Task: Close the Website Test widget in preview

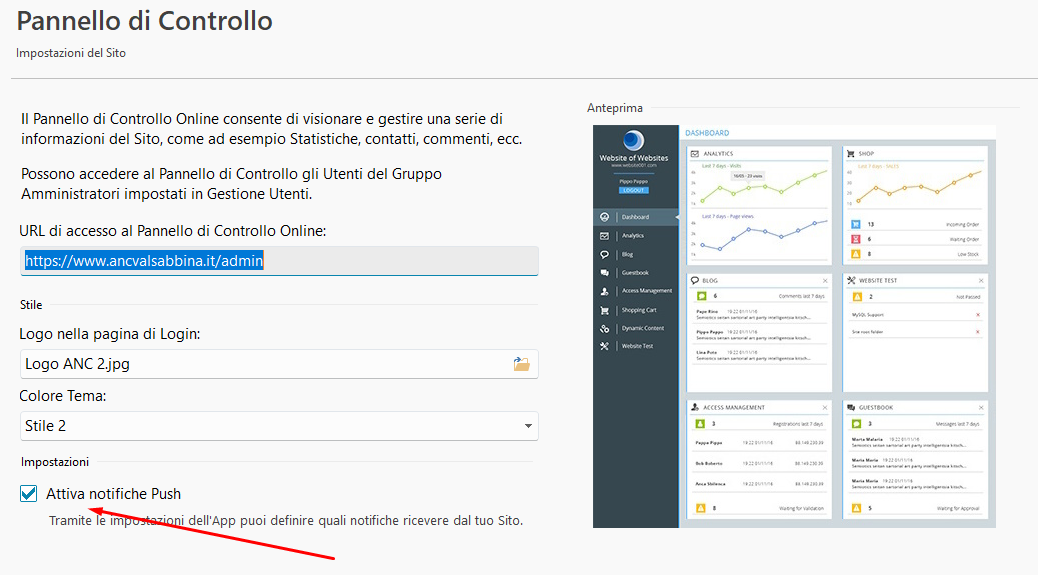Action: pos(981,281)
